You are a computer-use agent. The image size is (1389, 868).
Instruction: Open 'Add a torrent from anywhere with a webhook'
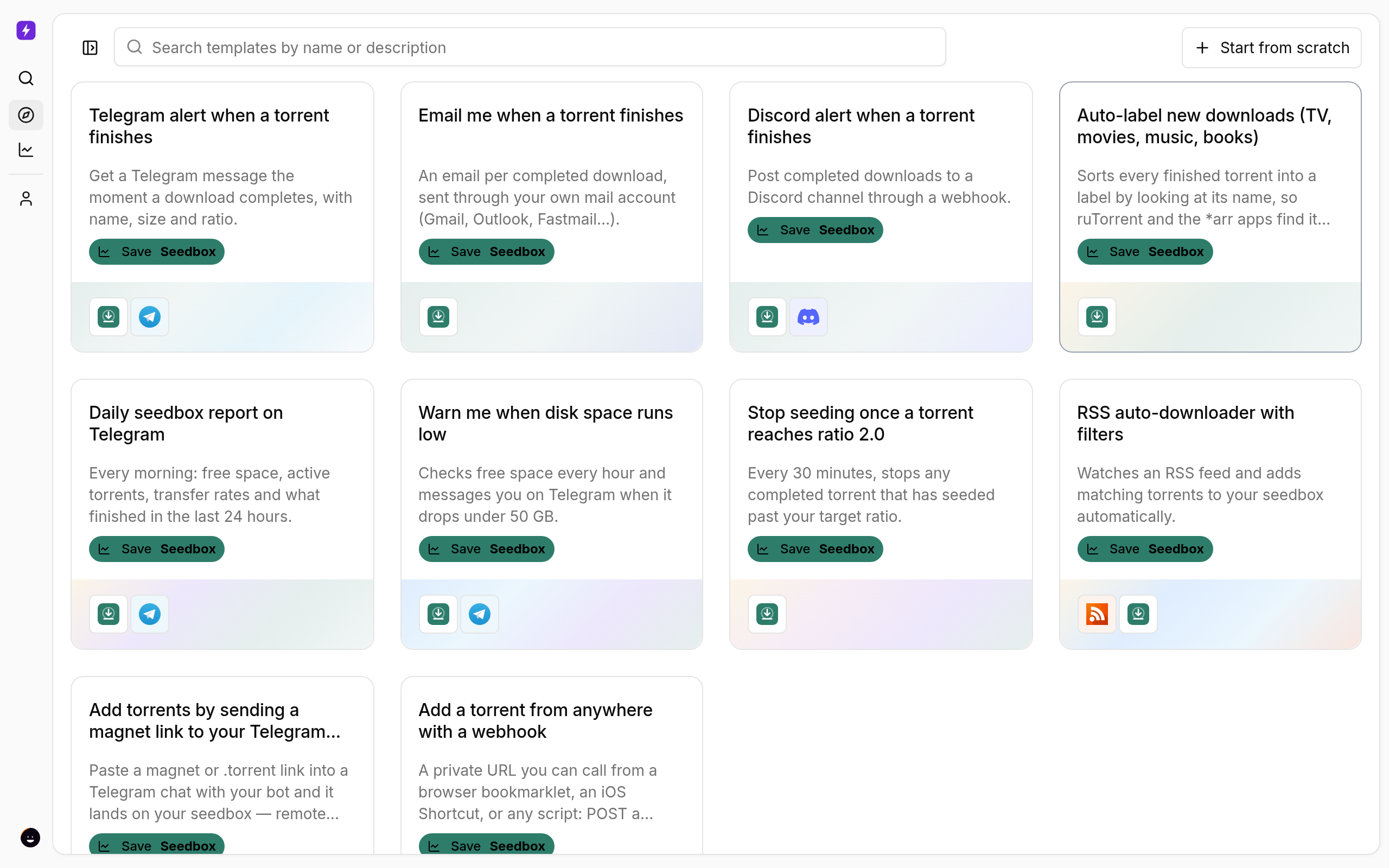pos(535,721)
